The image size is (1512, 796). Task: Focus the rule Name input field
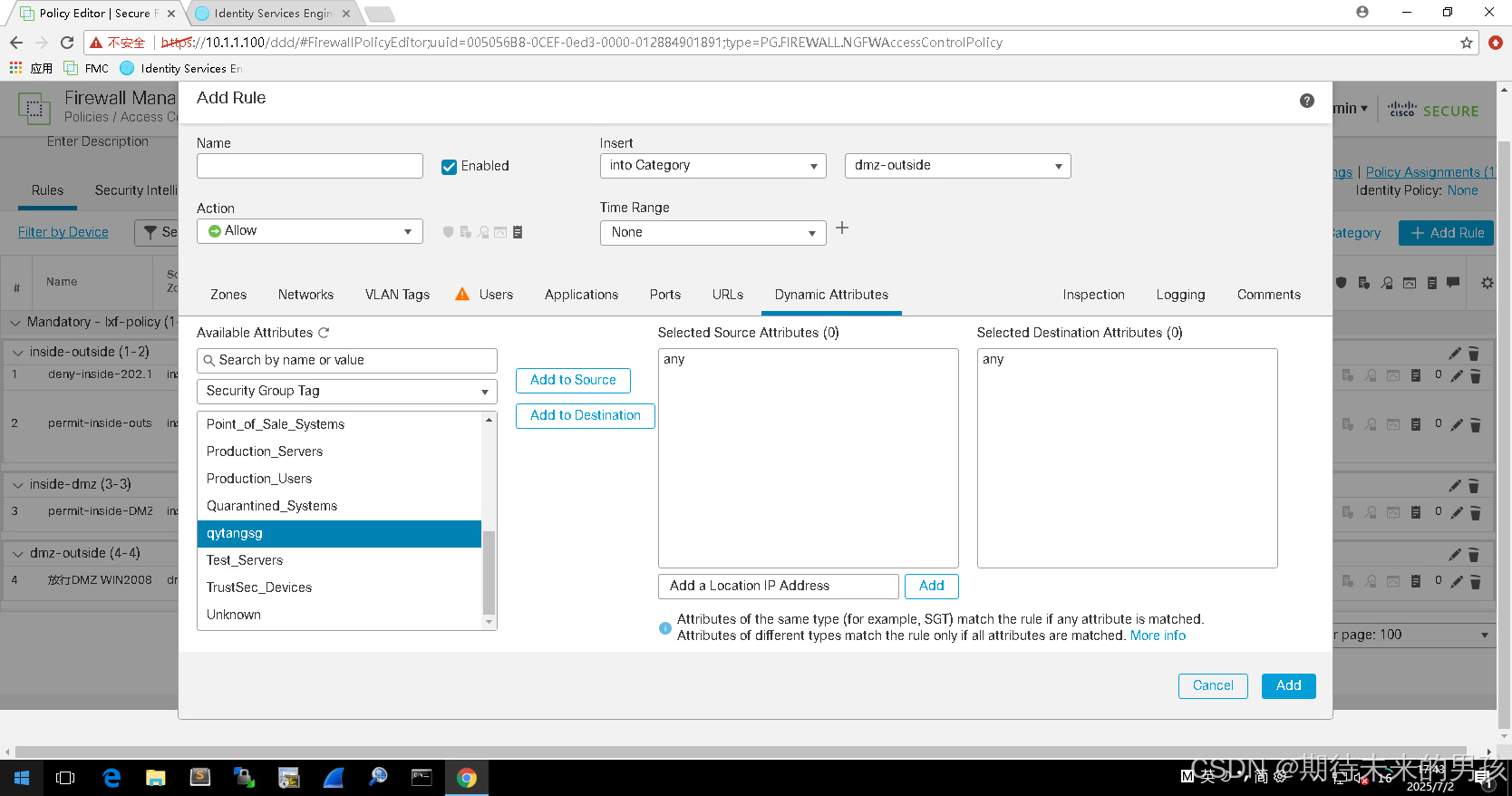tap(310, 166)
